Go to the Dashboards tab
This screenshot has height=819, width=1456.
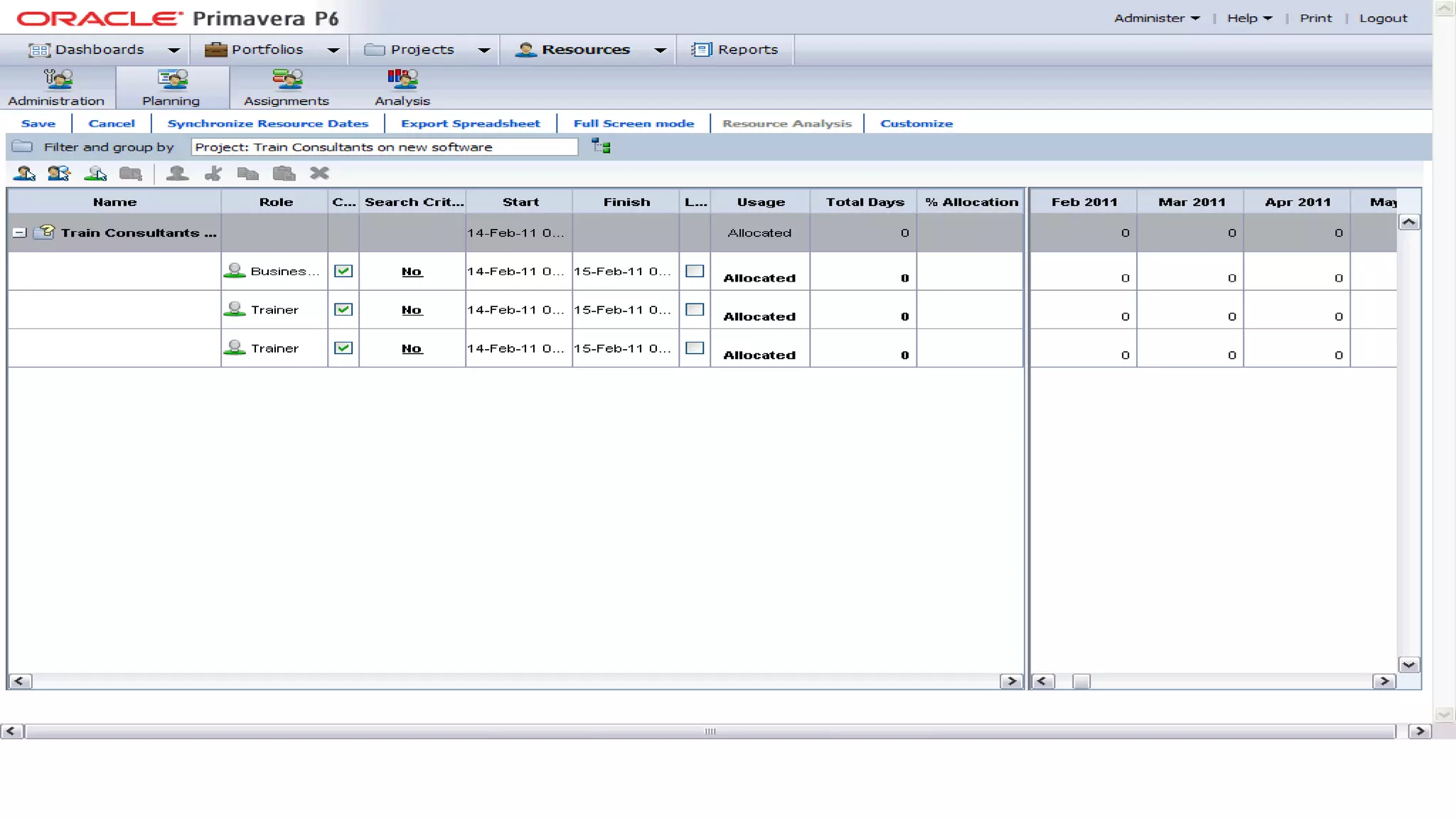pos(86,49)
